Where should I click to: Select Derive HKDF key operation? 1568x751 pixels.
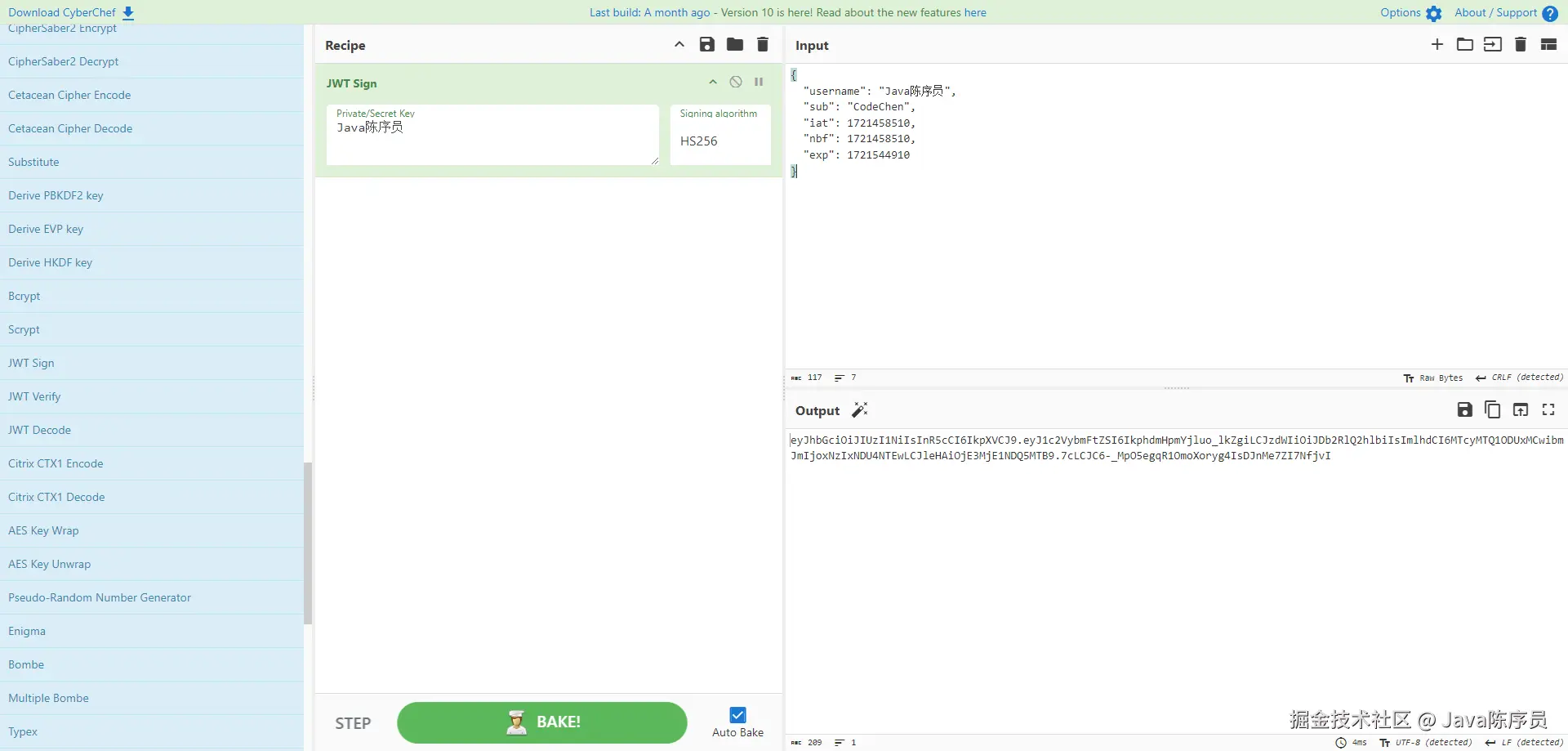[151, 262]
